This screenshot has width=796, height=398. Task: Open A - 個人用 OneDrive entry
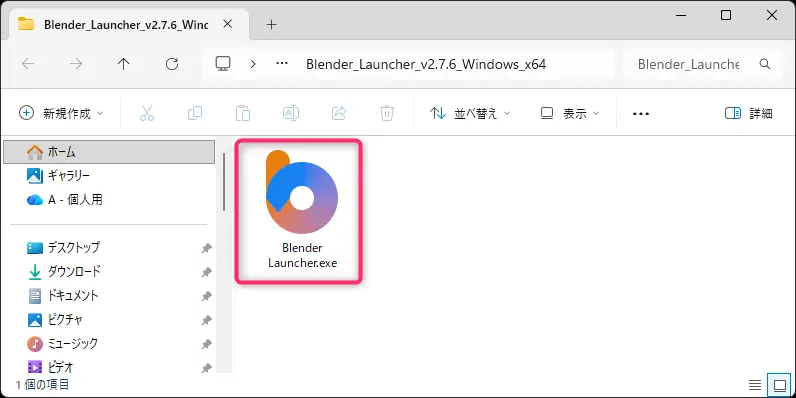tap(65, 200)
